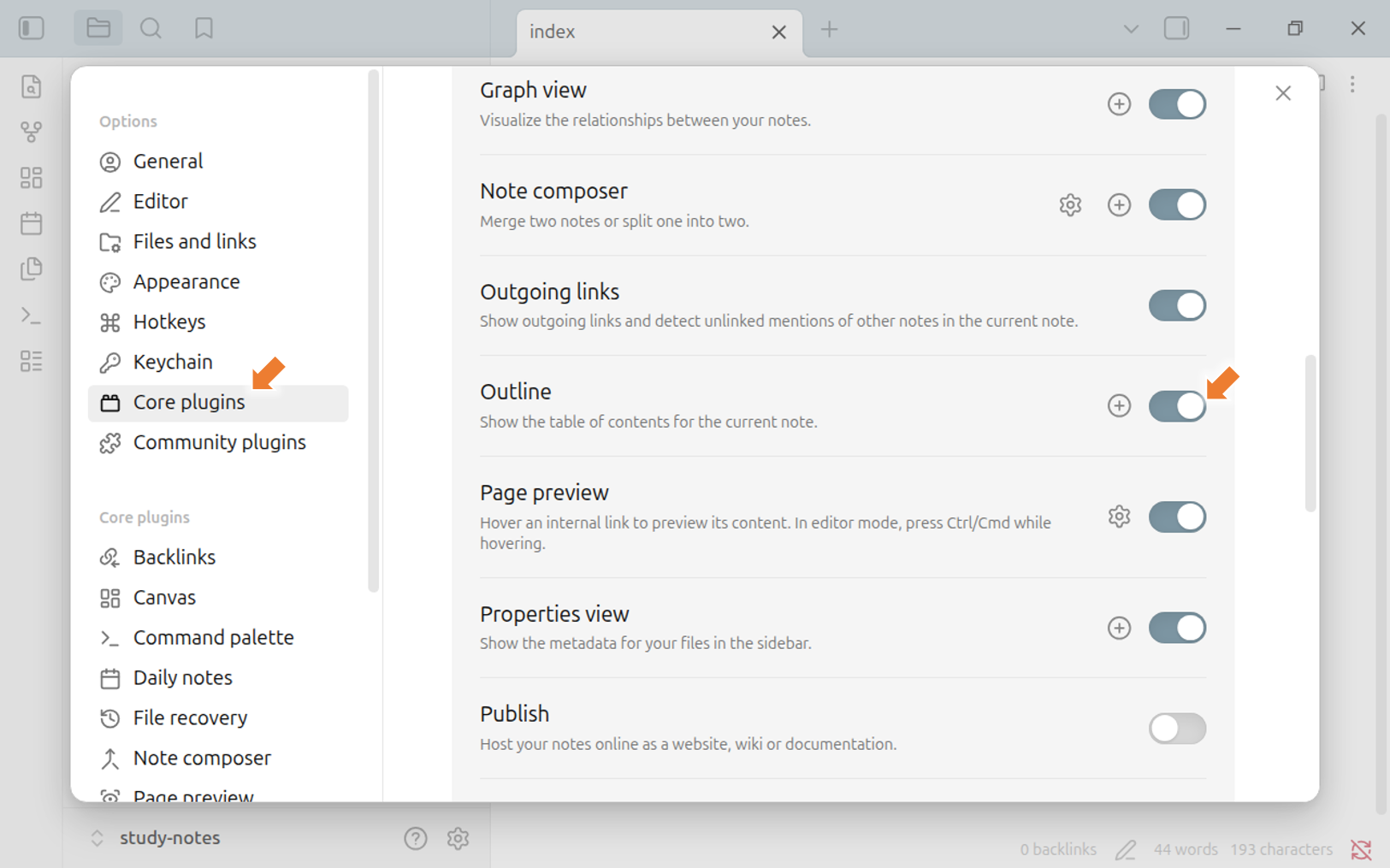1390x868 pixels.
Task: Open the tab list chevron dropdown
Action: (1131, 29)
